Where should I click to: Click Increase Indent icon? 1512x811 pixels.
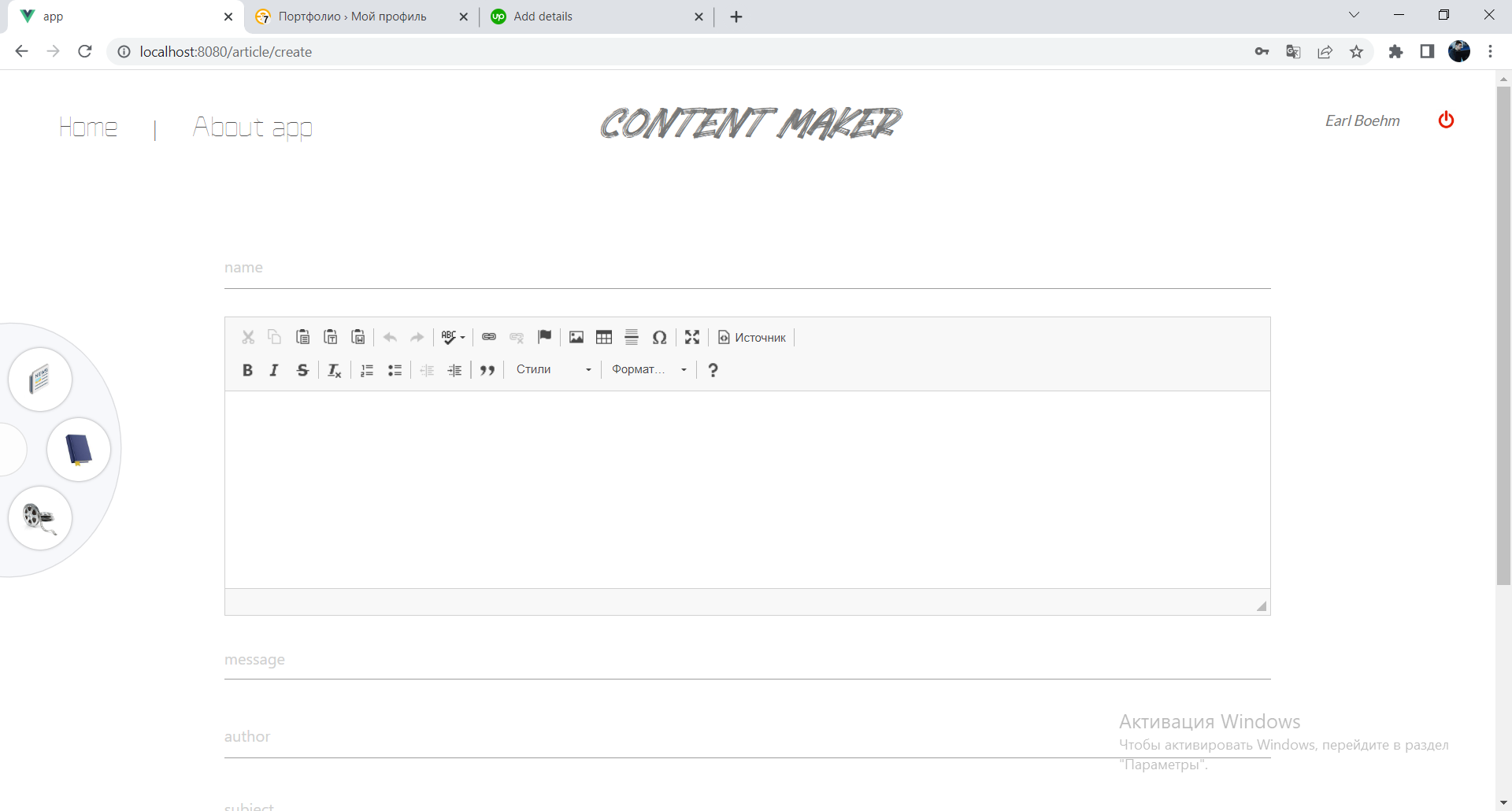pos(454,370)
